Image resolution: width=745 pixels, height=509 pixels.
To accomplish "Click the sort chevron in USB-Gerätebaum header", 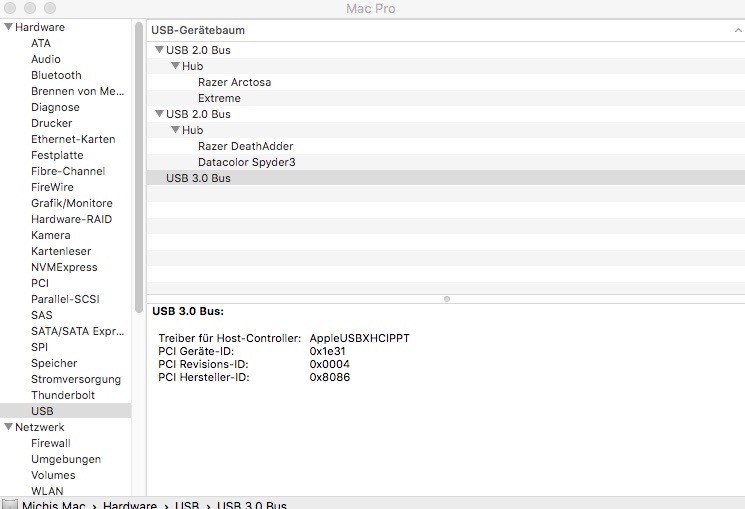I will coord(738,30).
